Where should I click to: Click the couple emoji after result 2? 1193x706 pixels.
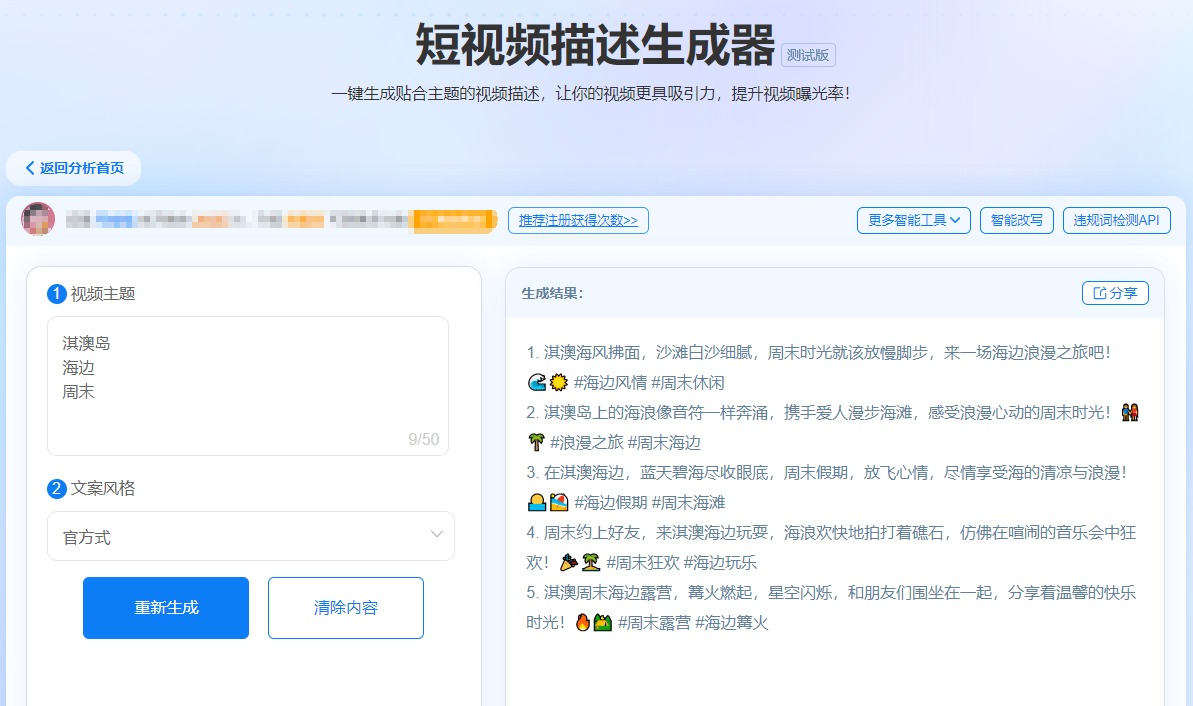[x=1130, y=412]
